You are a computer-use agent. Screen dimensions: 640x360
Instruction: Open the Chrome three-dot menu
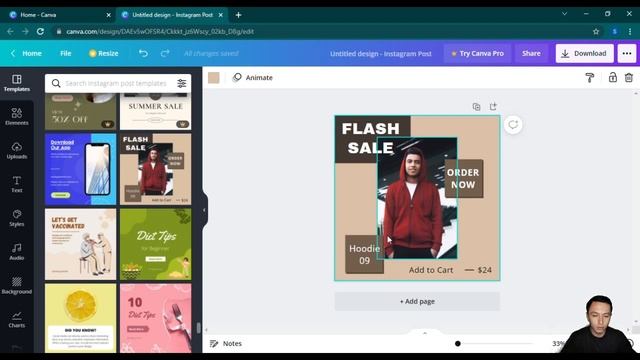[x=630, y=31]
